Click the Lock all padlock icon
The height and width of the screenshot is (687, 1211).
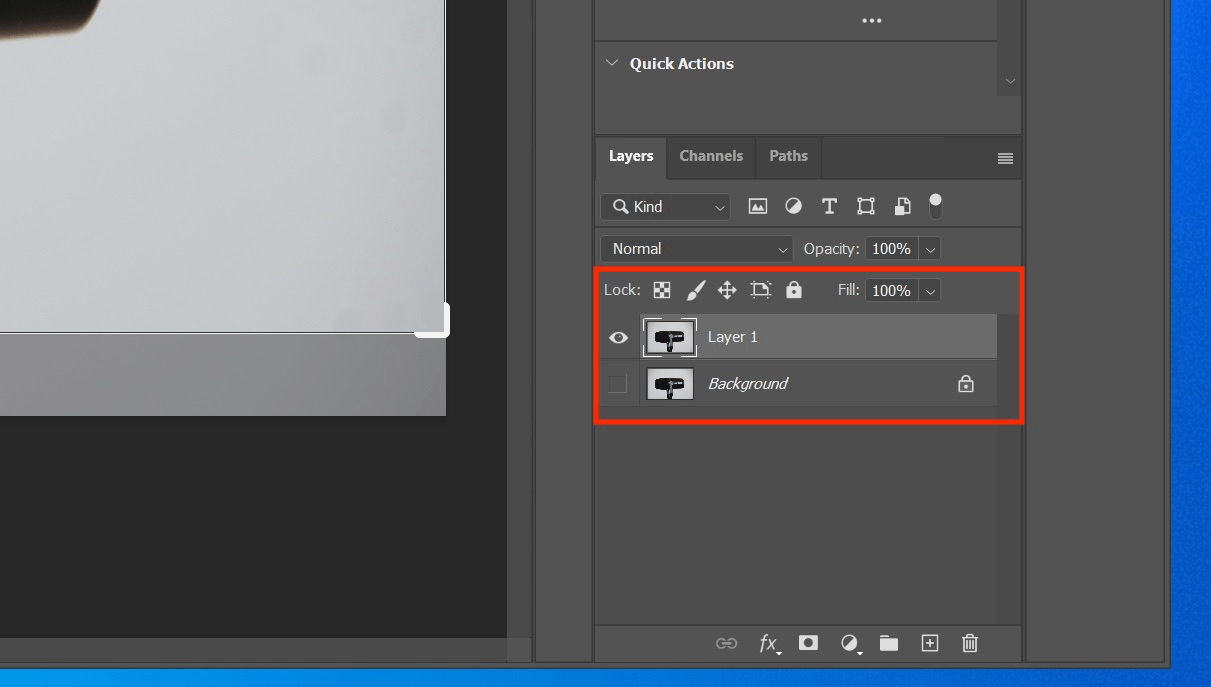[x=794, y=290]
